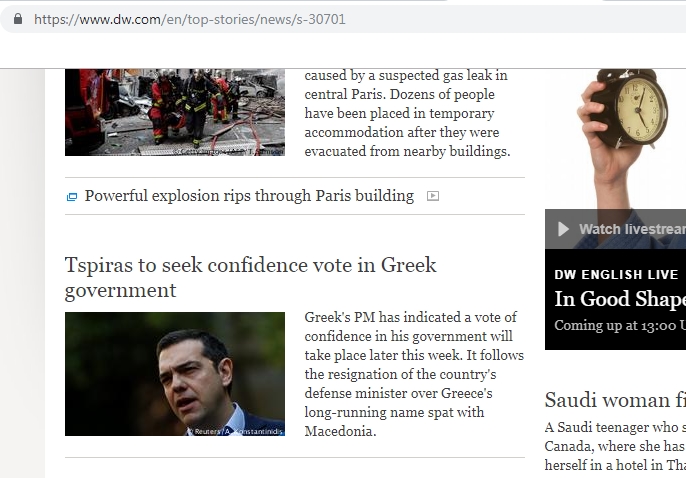Open 'Powerful explosion rips through Paris building' link
Viewport: 686px width, 478px height.
click(x=249, y=196)
